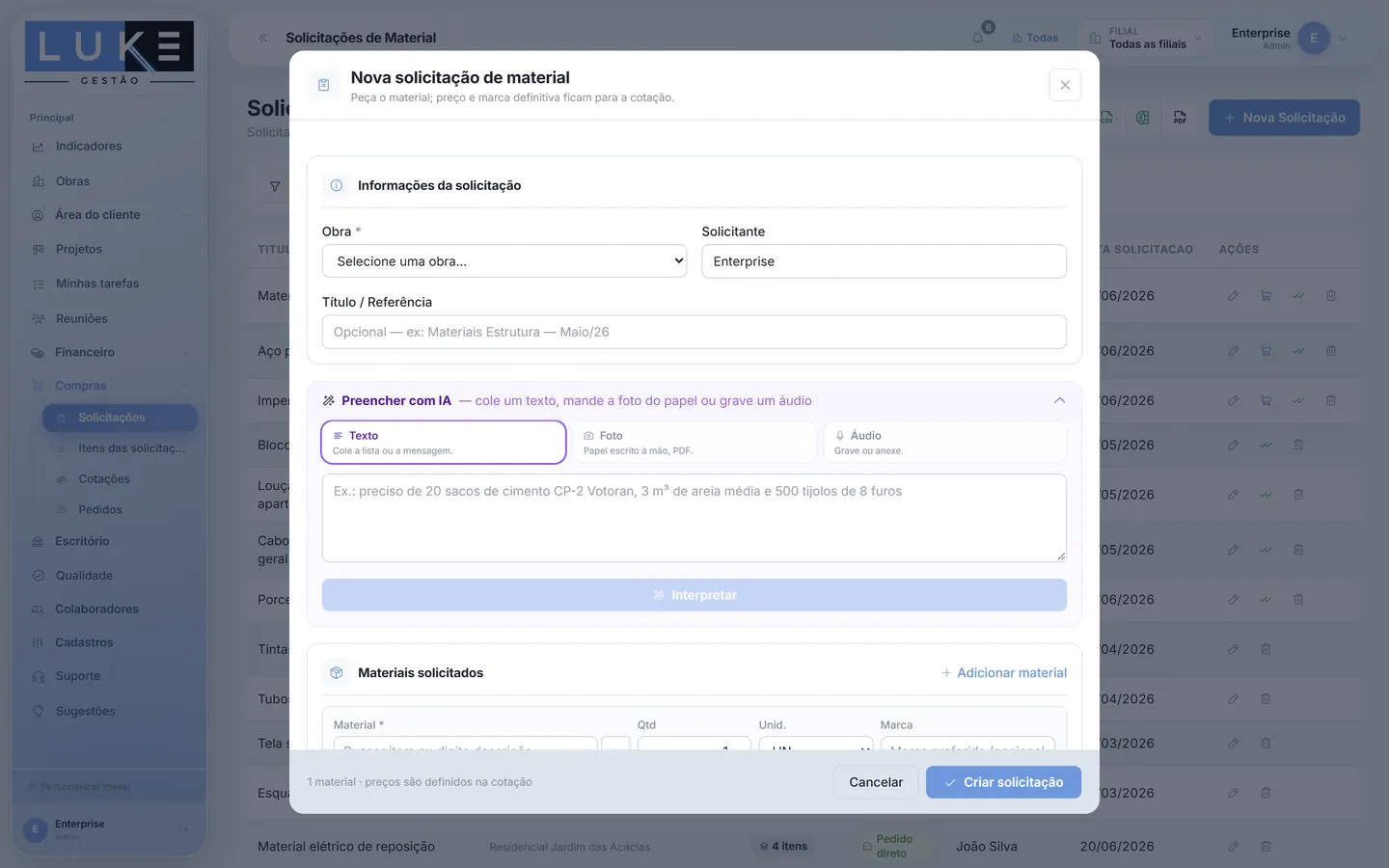
Task: Cancel the new material request
Action: click(x=876, y=782)
